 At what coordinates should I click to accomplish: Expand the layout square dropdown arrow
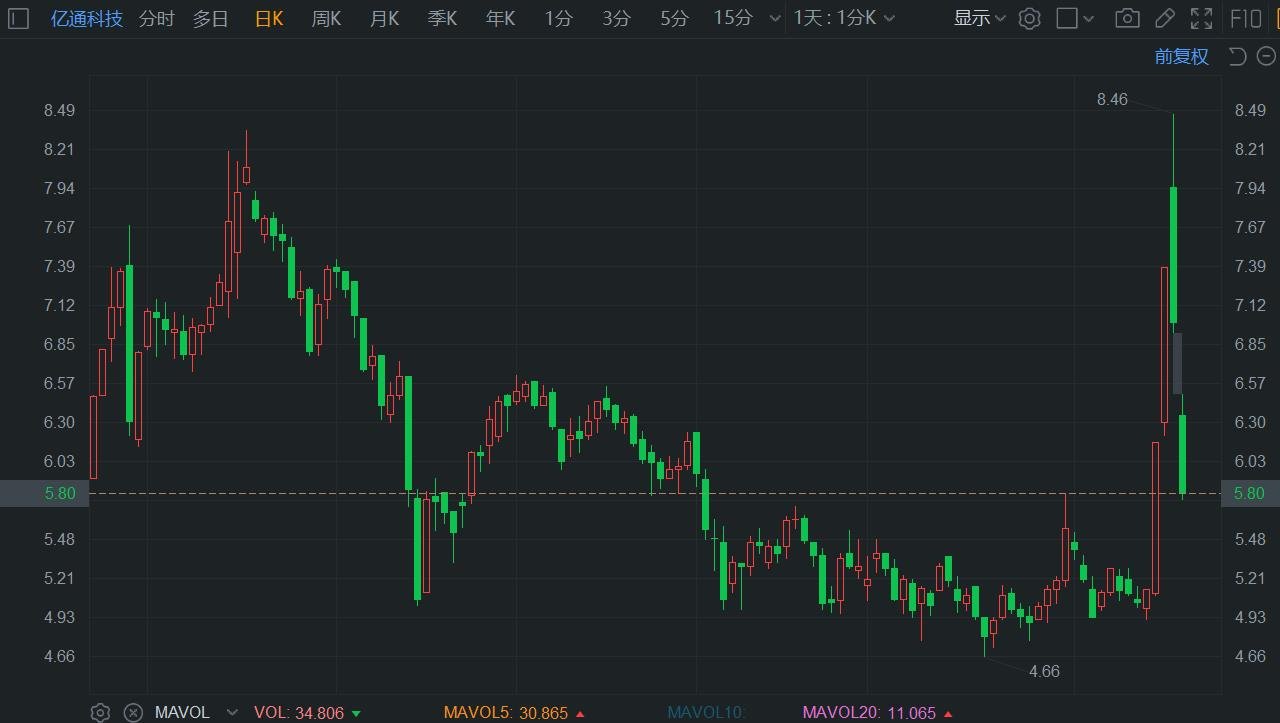coord(1089,19)
